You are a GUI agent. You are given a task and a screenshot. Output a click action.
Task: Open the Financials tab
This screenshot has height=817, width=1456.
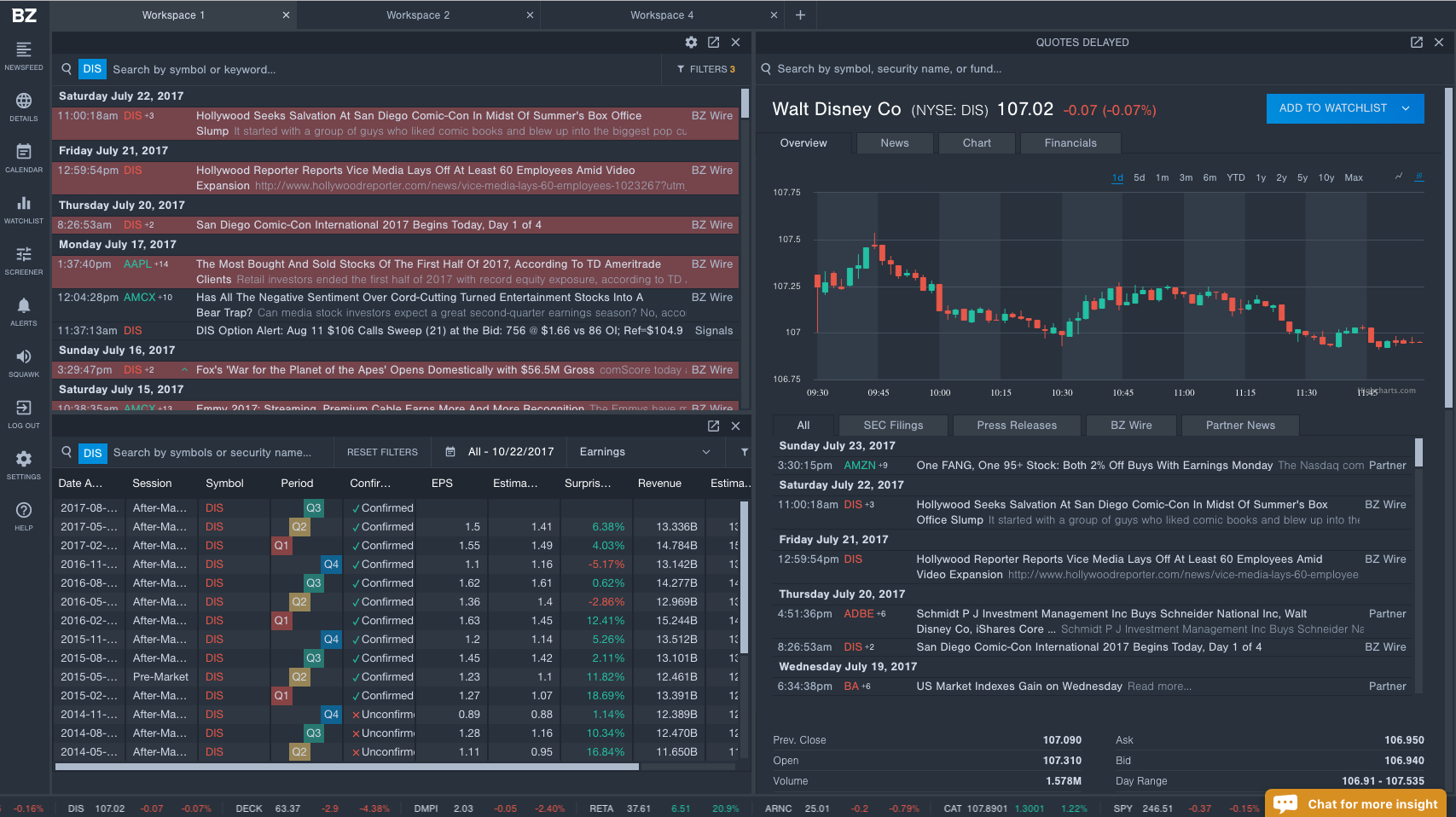click(1070, 143)
